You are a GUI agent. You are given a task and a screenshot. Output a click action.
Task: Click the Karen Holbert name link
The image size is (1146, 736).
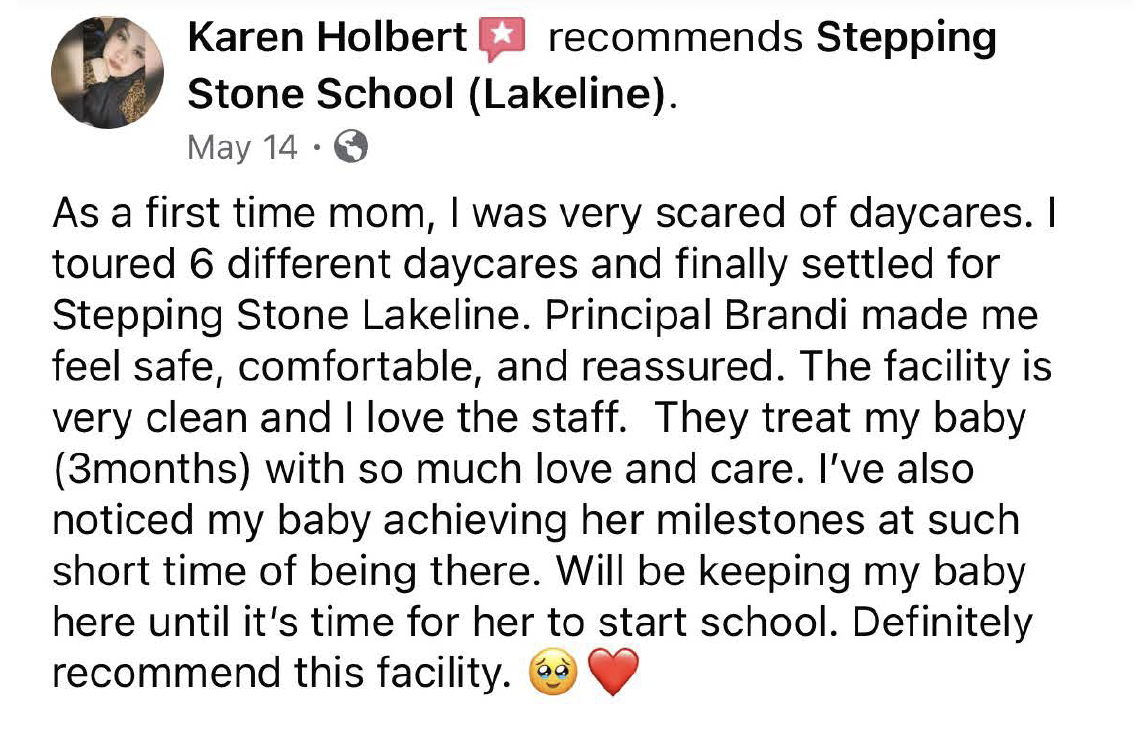point(327,37)
